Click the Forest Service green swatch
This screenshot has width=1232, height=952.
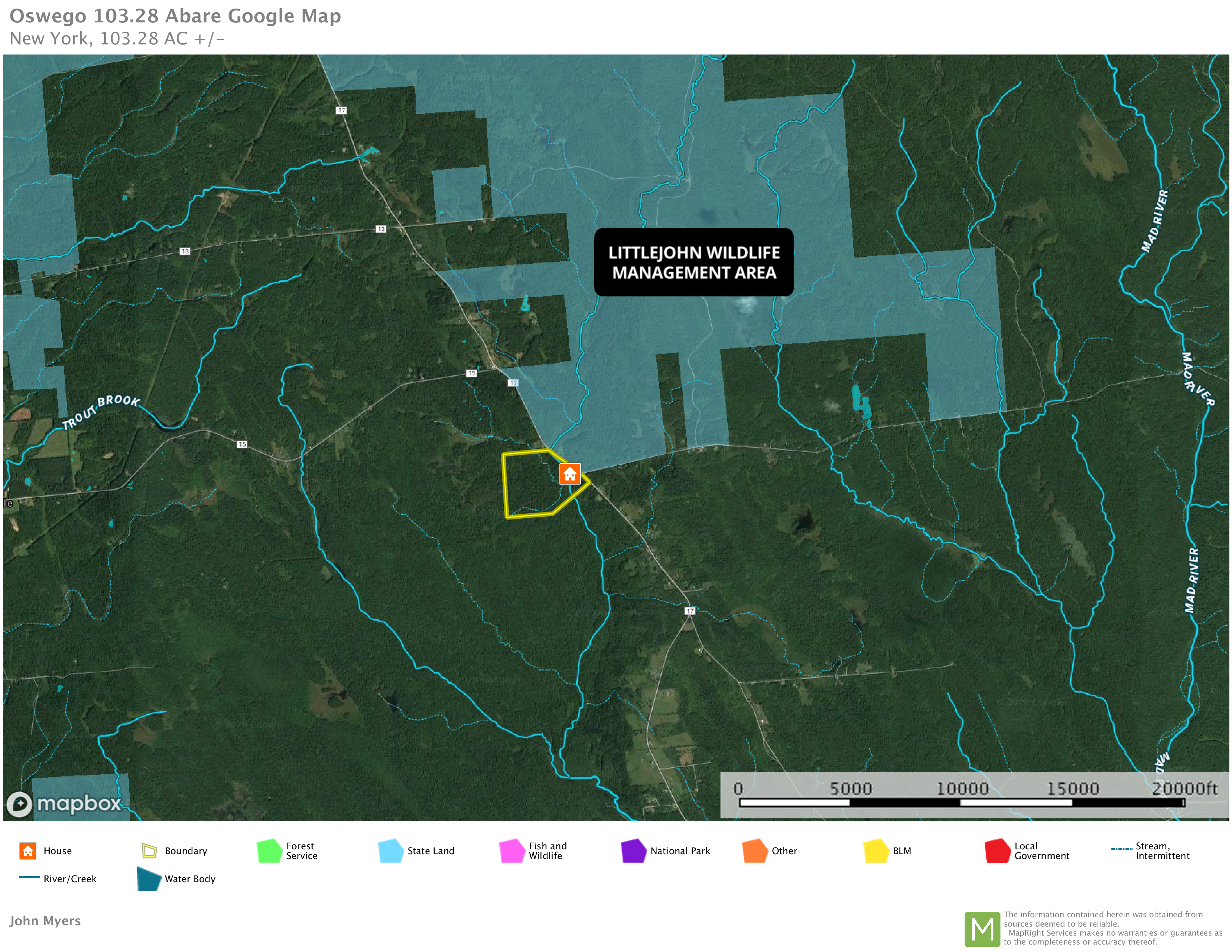coord(269,850)
